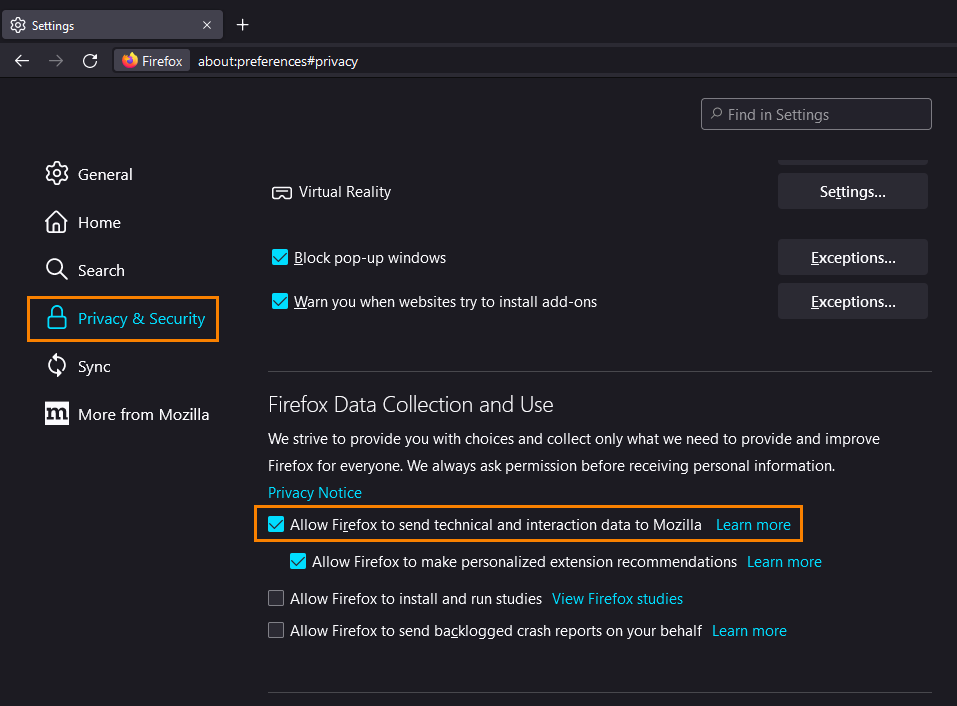Screen dimensions: 957x706
Task: Toggle Warn when websites install add-ons
Action: point(280,301)
